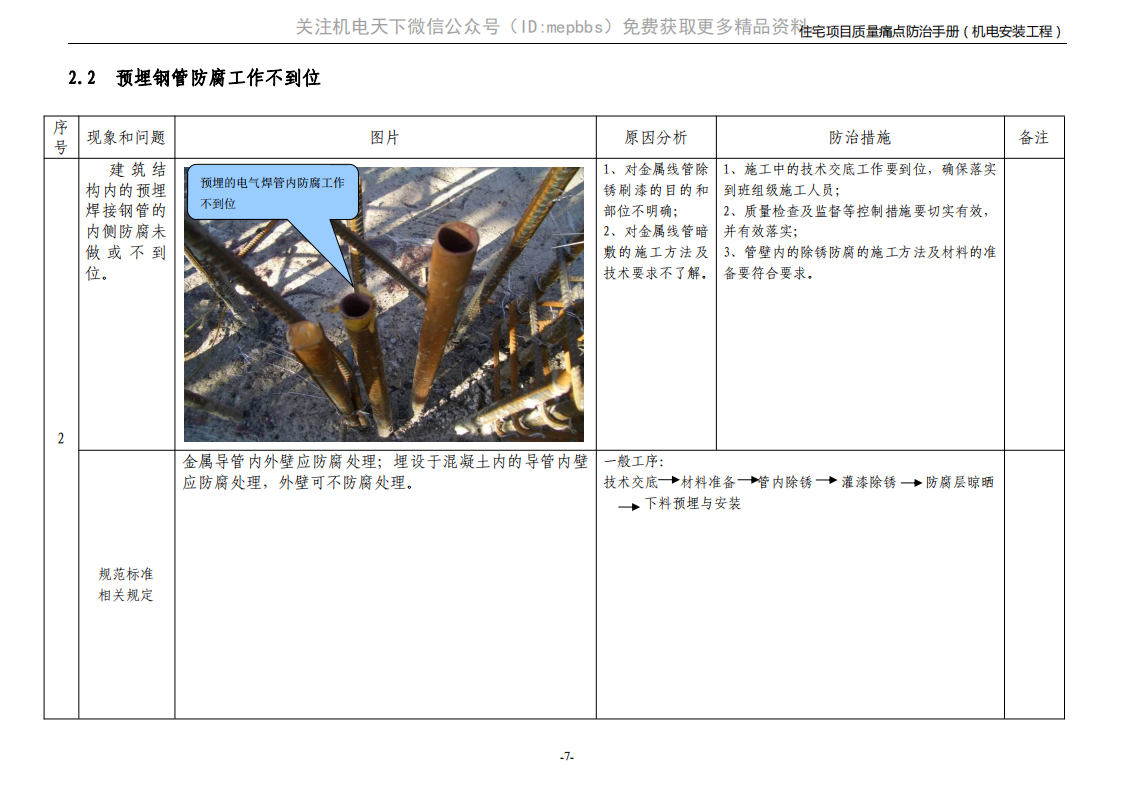1123x794 pixels.
Task: Click the 防腐层晾晒 step in the process flow
Action: (959, 482)
